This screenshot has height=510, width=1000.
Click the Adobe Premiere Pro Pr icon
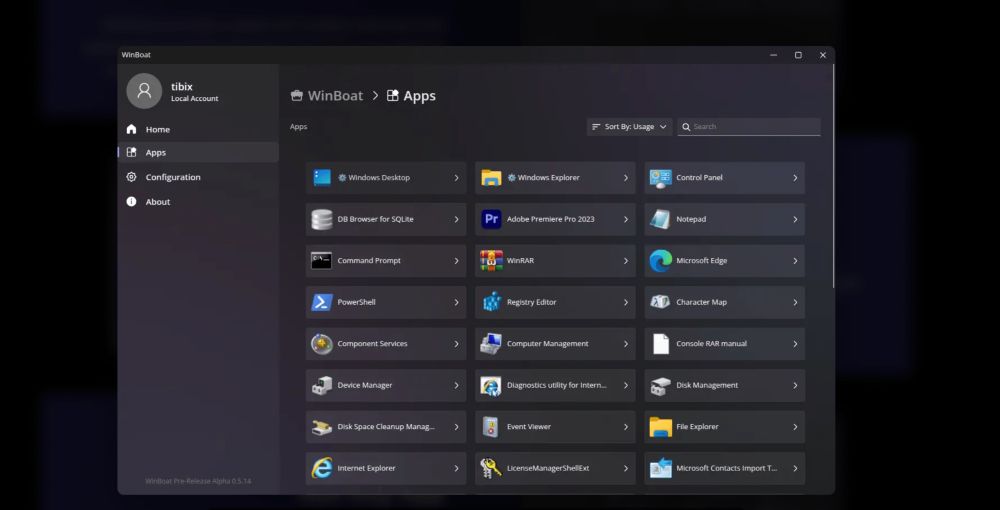[x=491, y=219]
